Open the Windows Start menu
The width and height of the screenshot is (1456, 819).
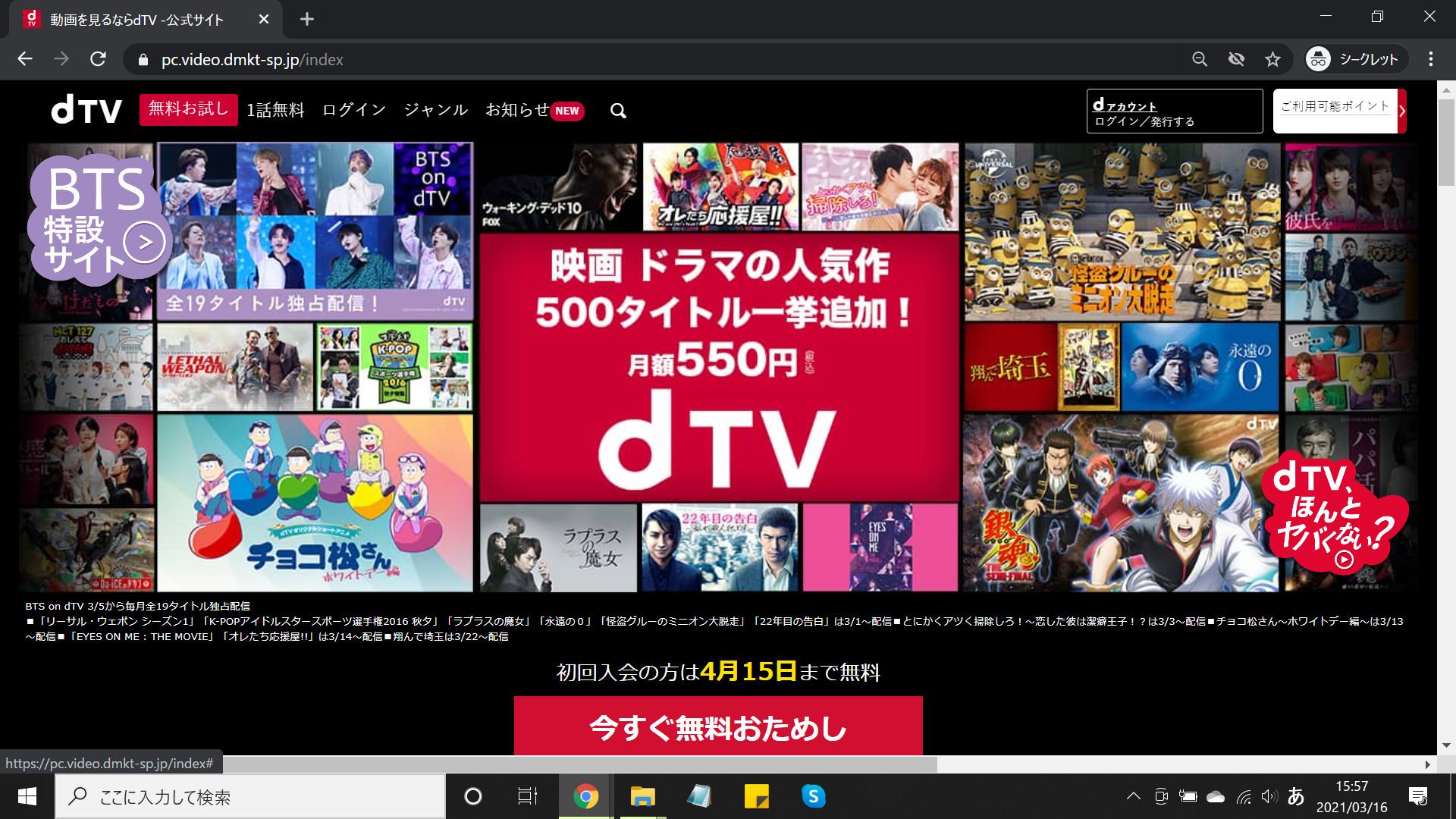[27, 796]
